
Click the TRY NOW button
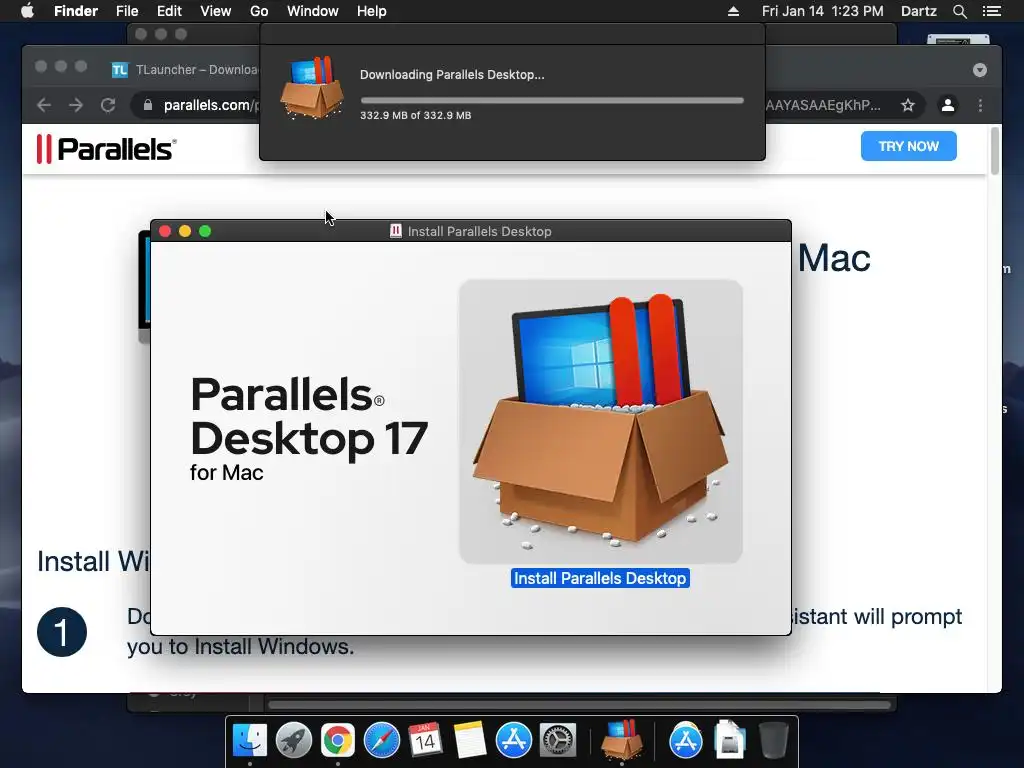908,146
